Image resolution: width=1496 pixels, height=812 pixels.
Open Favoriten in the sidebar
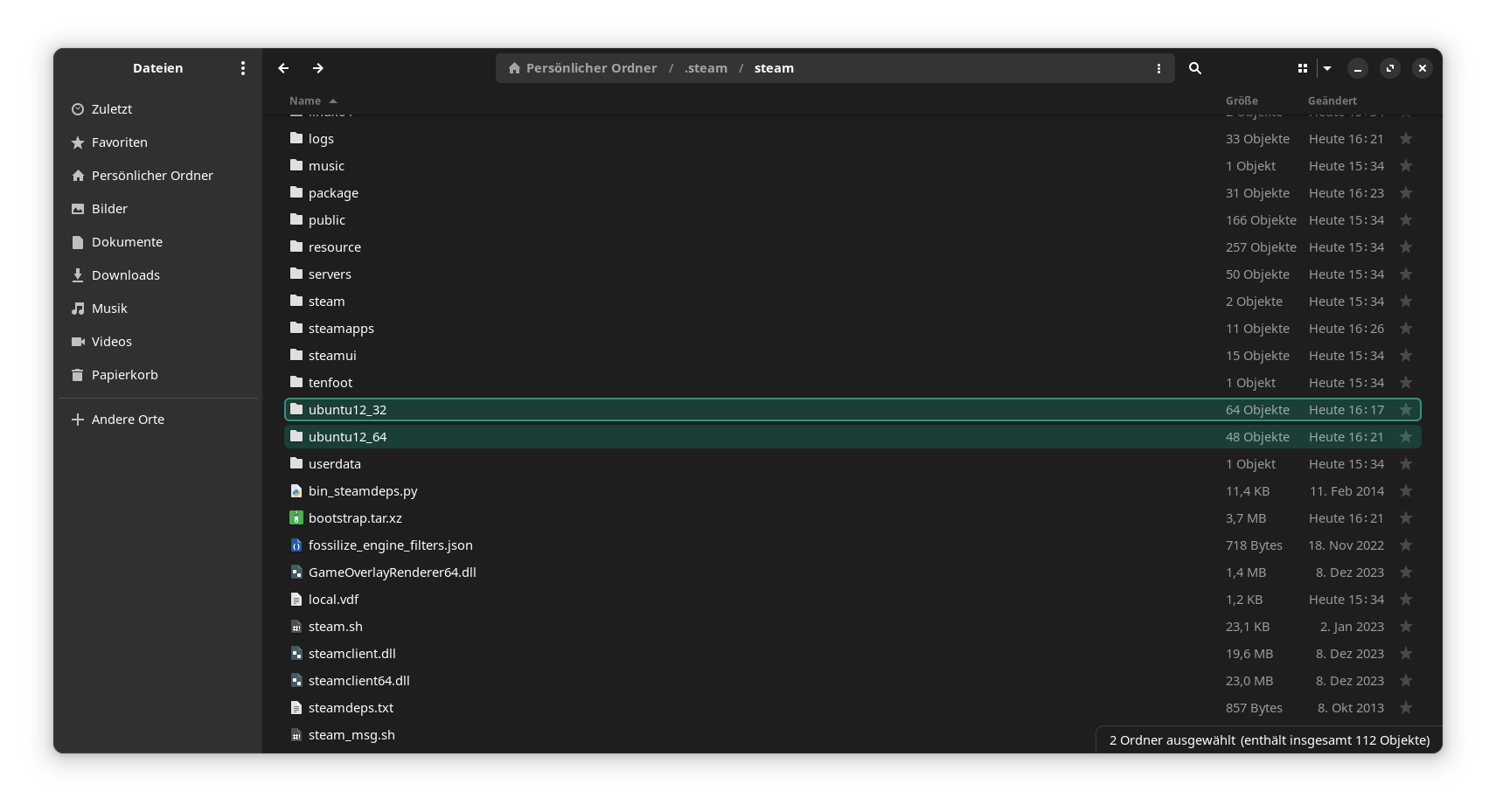pos(157,142)
